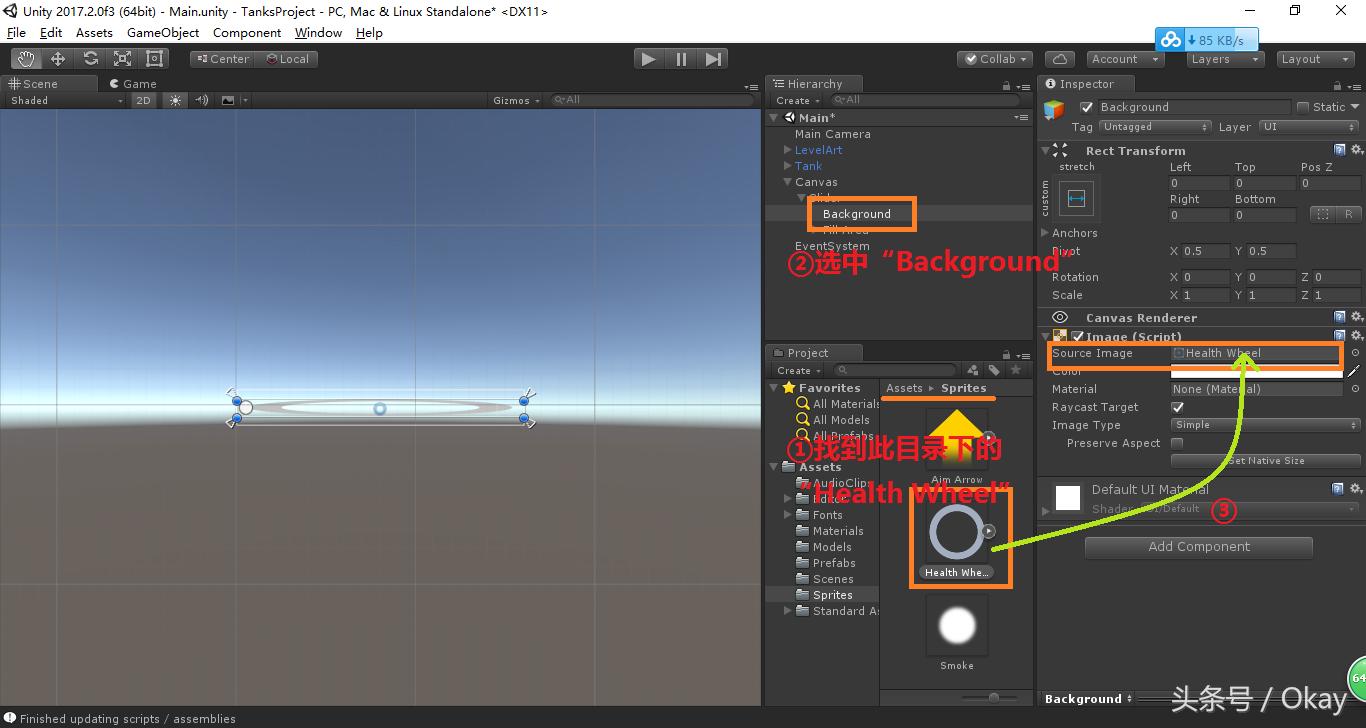Click the Step frame button
The width and height of the screenshot is (1366, 728).
pos(712,58)
